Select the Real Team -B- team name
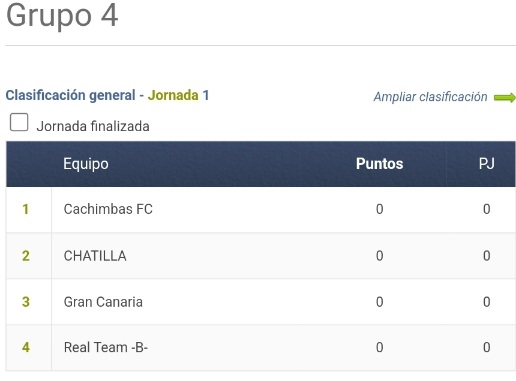The height and width of the screenshot is (381, 516). 106,347
